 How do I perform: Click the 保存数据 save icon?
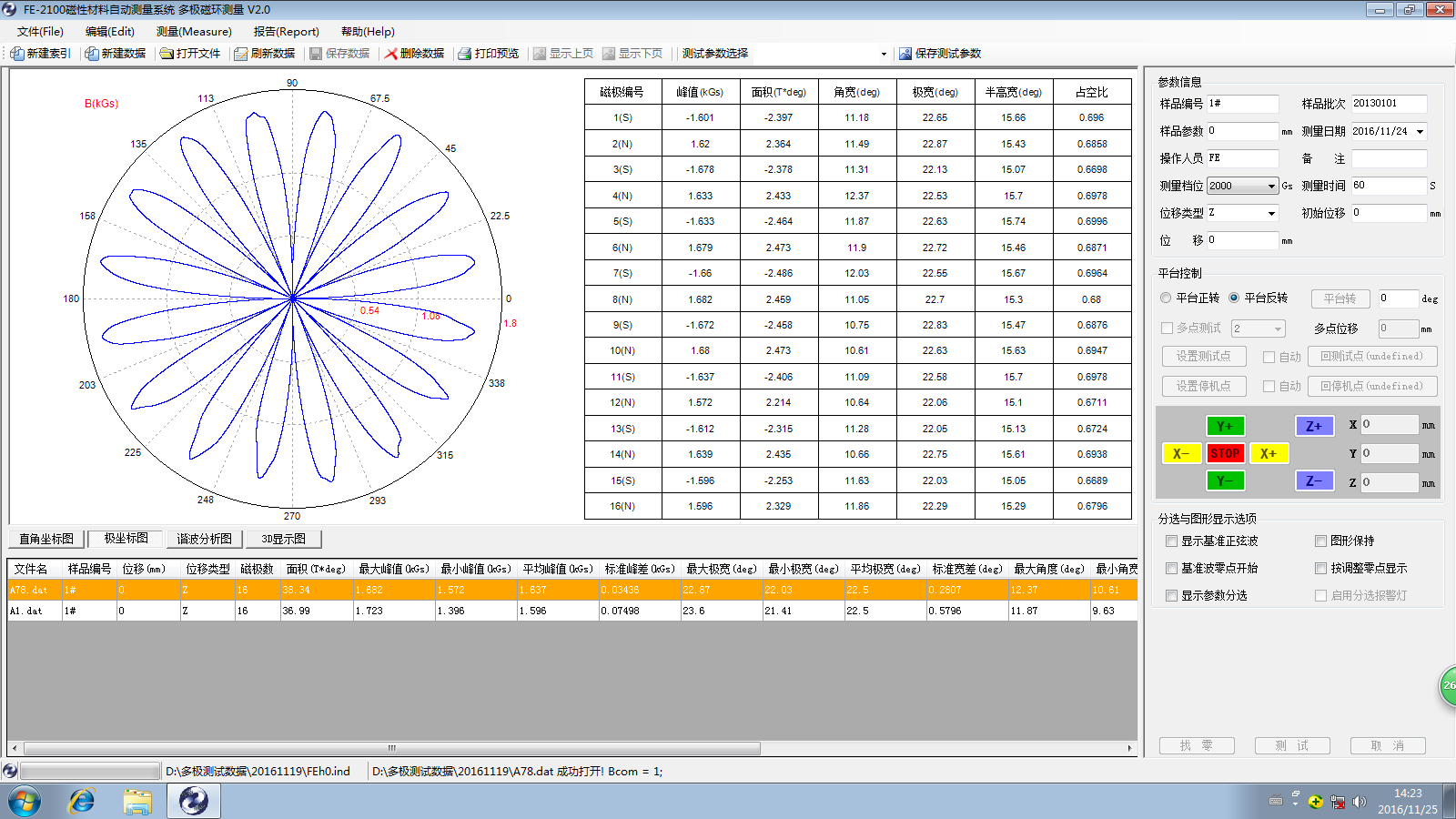(316, 54)
